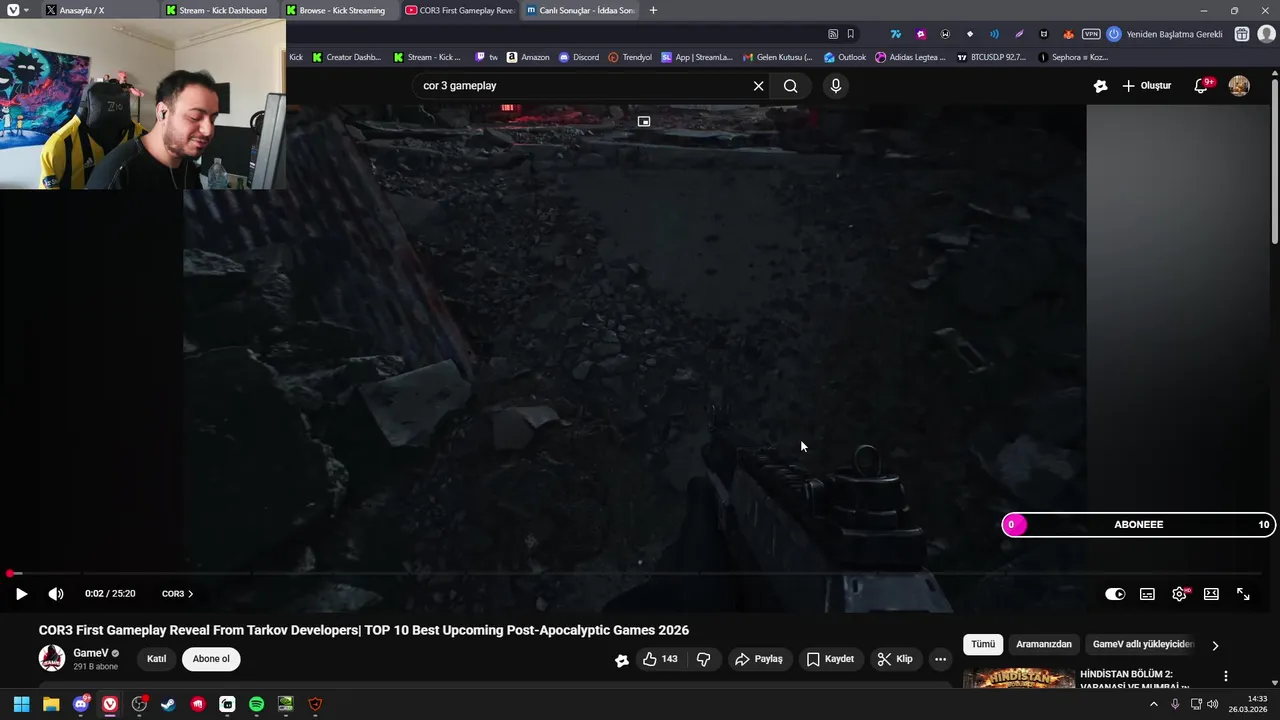Like the video with 143 likes
The width and height of the screenshot is (1280, 720).
tap(660, 659)
